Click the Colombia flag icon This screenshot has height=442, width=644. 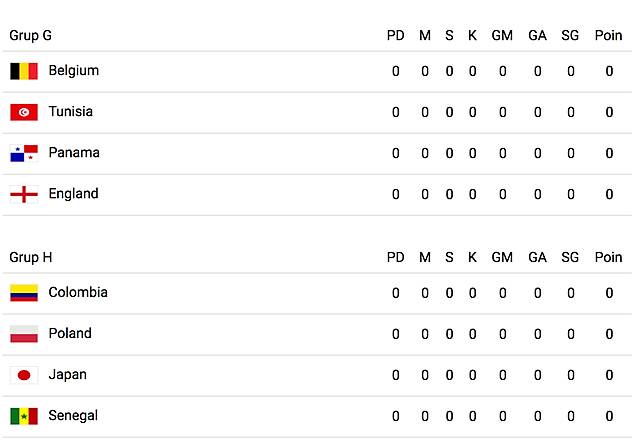24,293
